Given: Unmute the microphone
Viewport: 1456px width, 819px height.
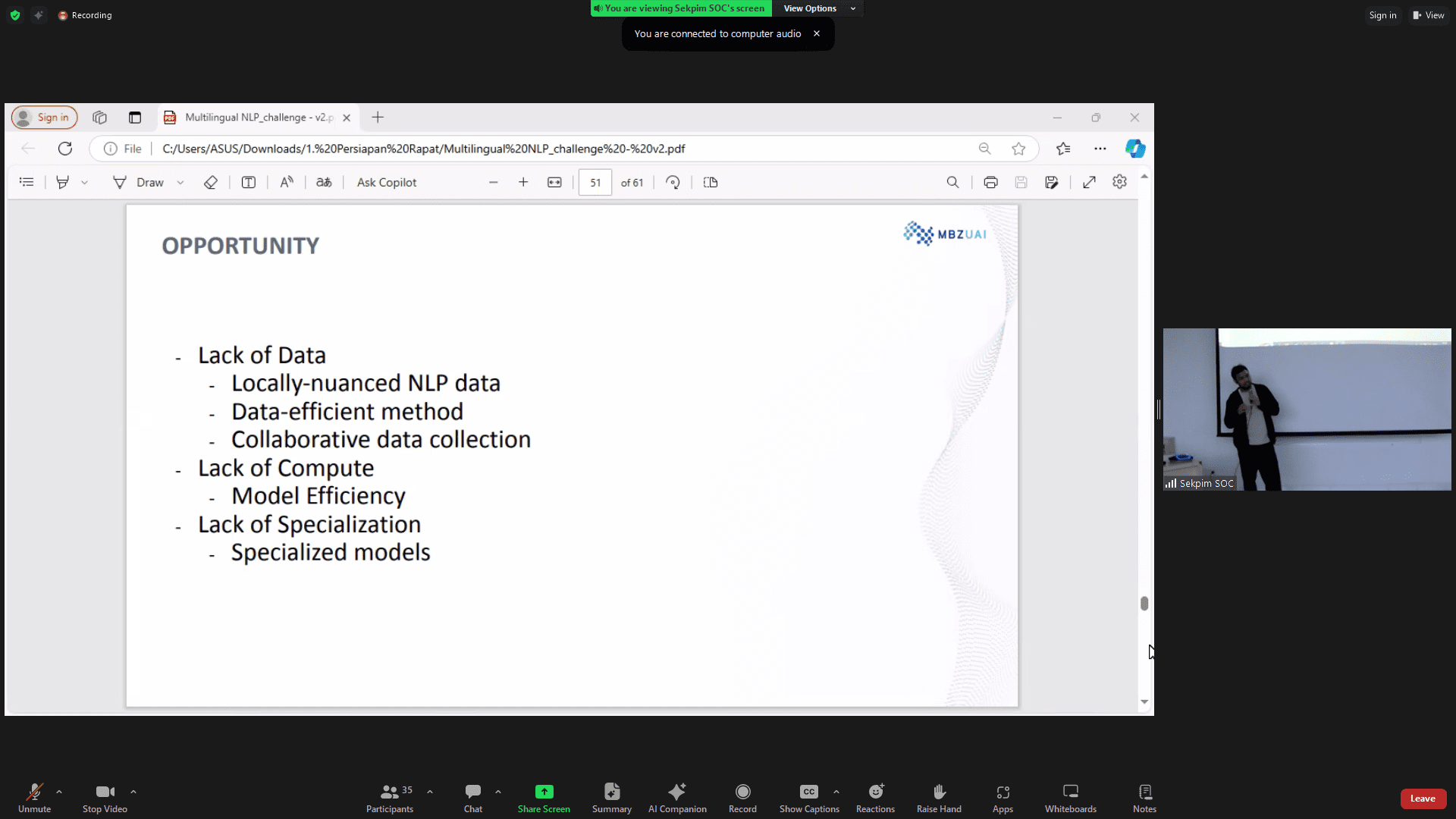Looking at the screenshot, I should point(34,798).
